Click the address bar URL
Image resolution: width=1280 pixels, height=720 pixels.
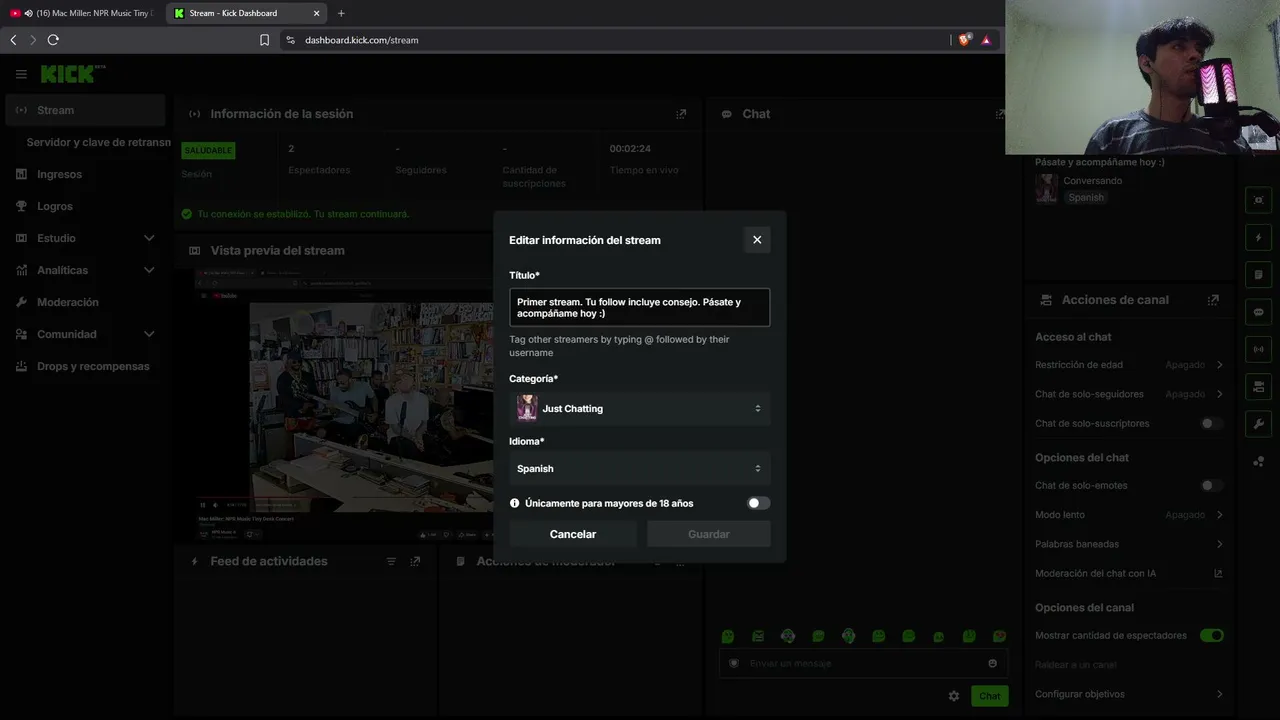(362, 40)
